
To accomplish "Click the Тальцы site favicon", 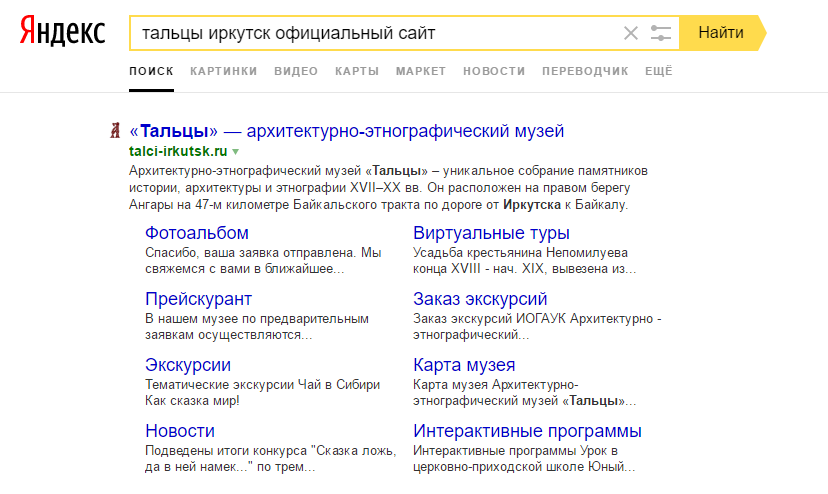I will [115, 131].
